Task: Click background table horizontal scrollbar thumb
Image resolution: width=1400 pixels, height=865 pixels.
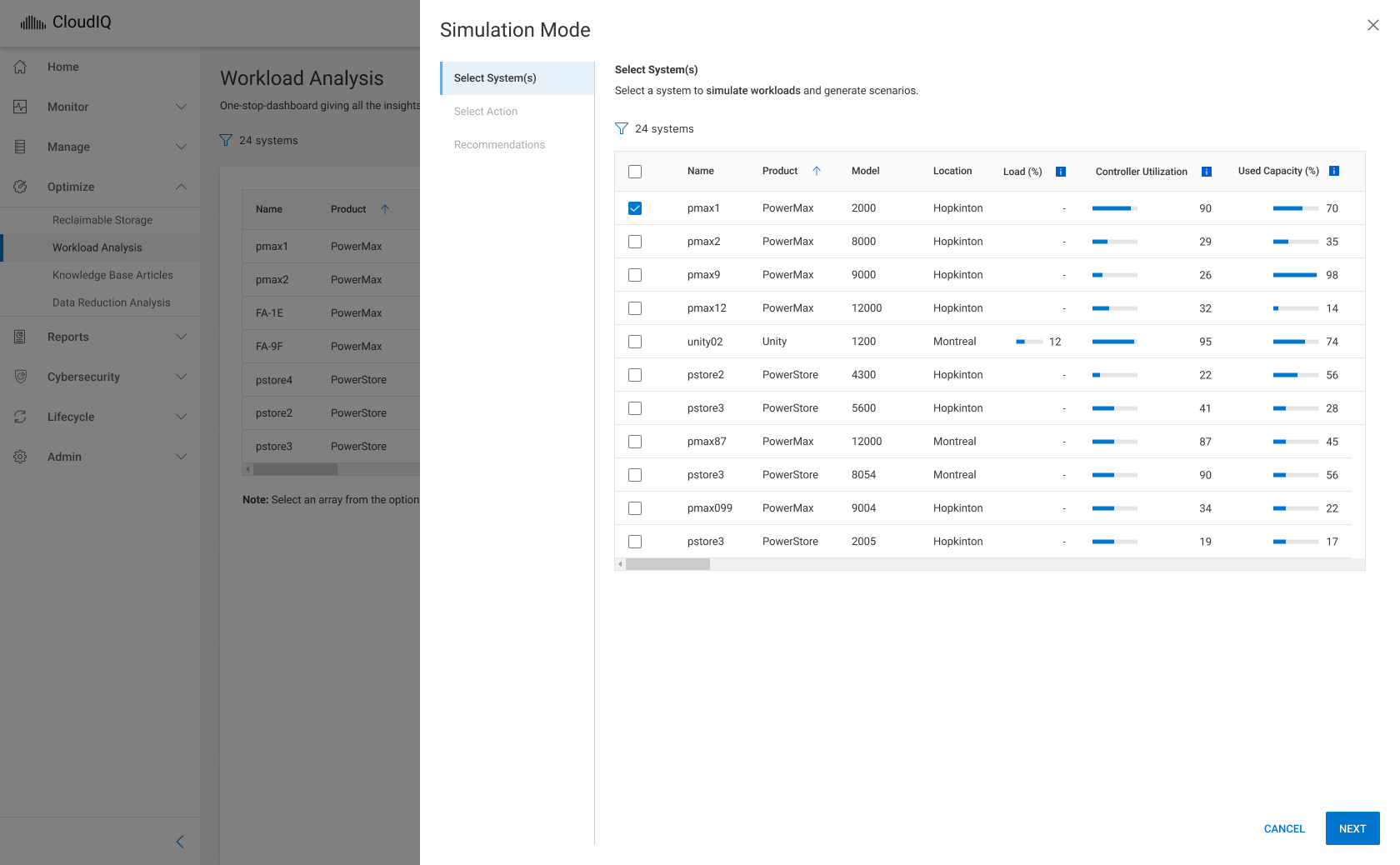Action: pyautogui.click(x=295, y=469)
